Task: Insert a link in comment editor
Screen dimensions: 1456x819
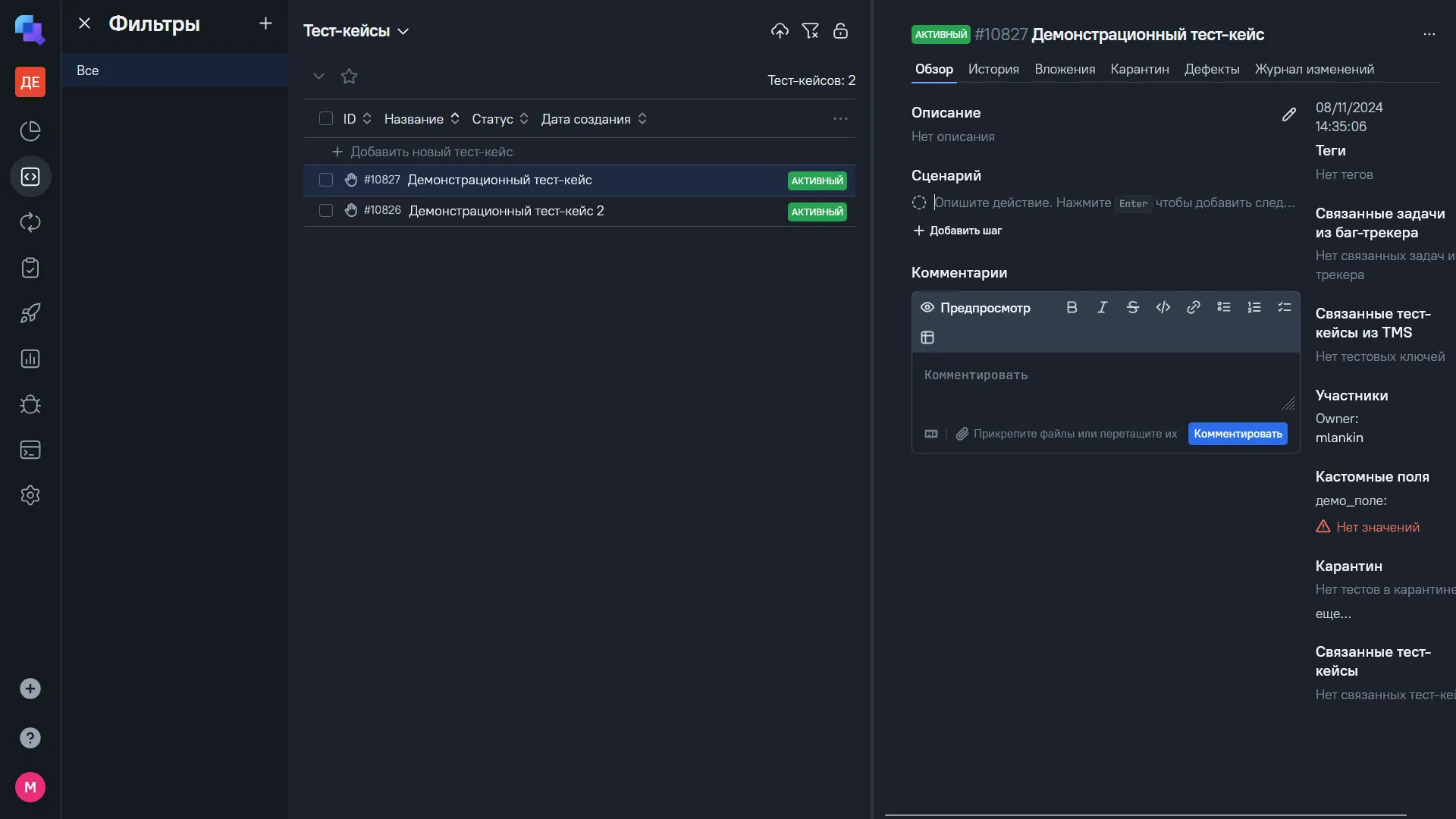Action: pos(1193,307)
